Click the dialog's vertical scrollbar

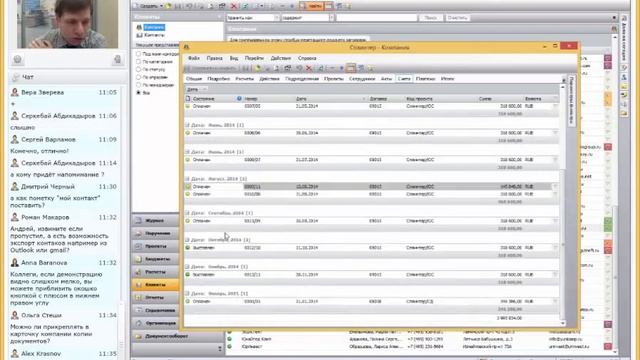(563, 204)
